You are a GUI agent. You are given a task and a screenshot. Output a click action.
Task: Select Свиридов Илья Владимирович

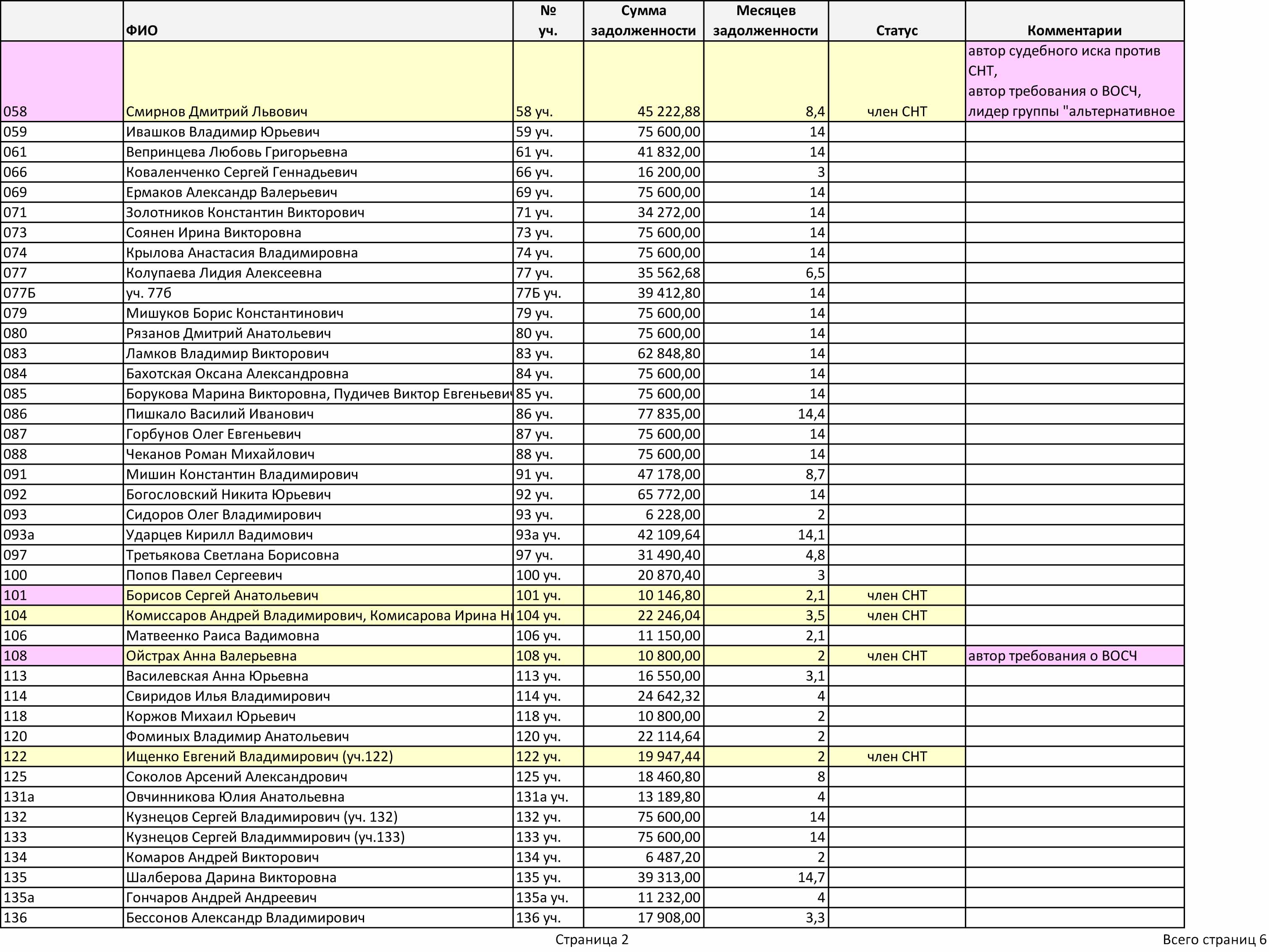tap(228, 696)
